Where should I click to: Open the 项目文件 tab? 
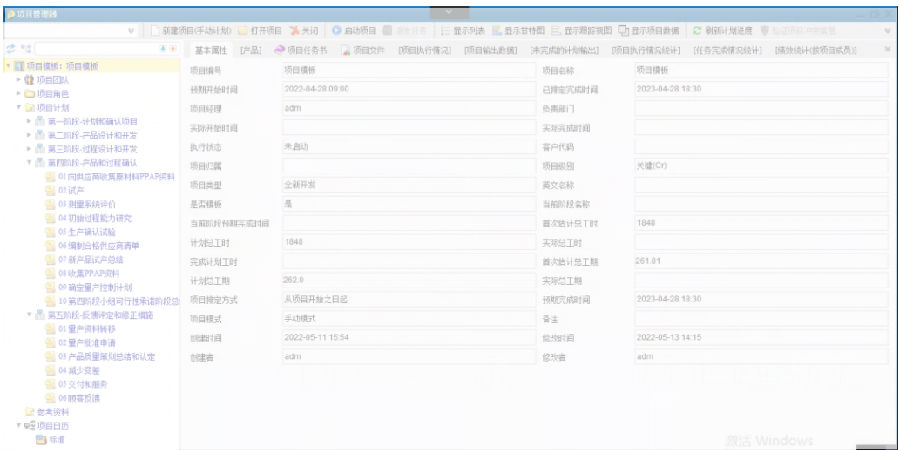363,51
